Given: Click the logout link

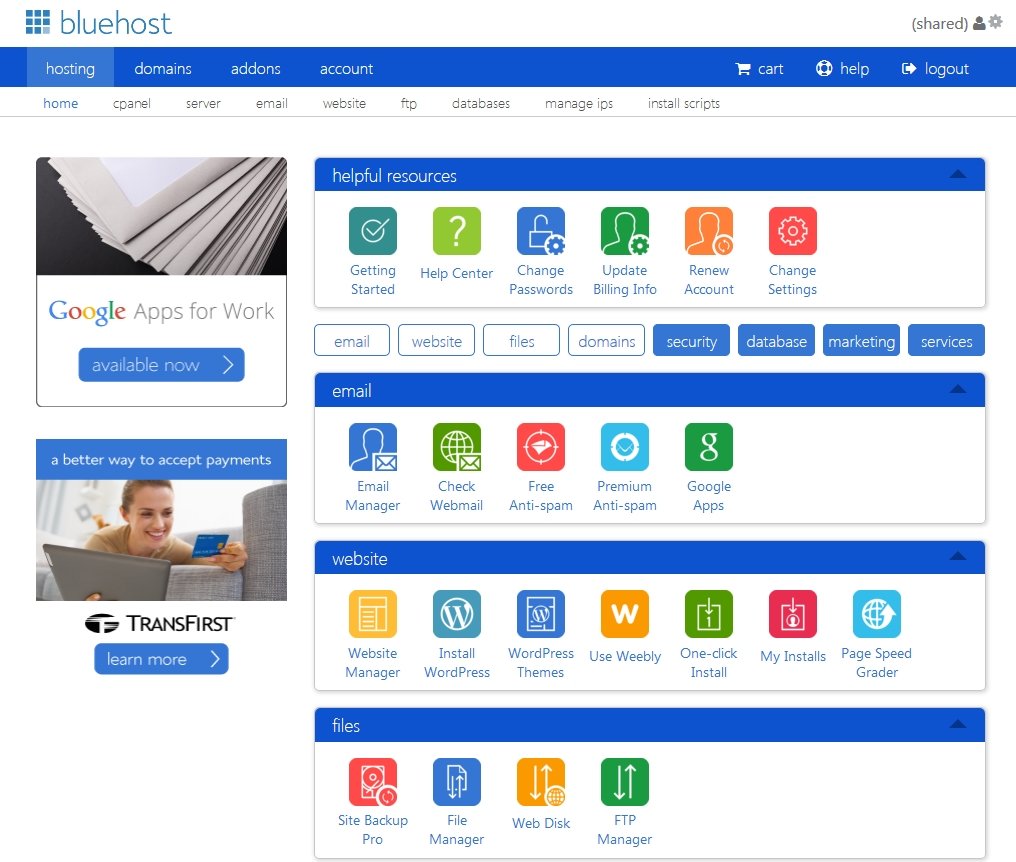Looking at the screenshot, I should 936,69.
